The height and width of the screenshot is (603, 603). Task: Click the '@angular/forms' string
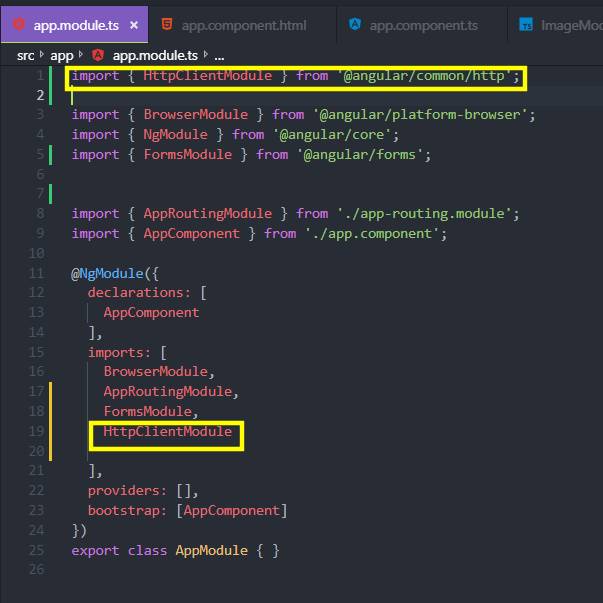[360, 155]
